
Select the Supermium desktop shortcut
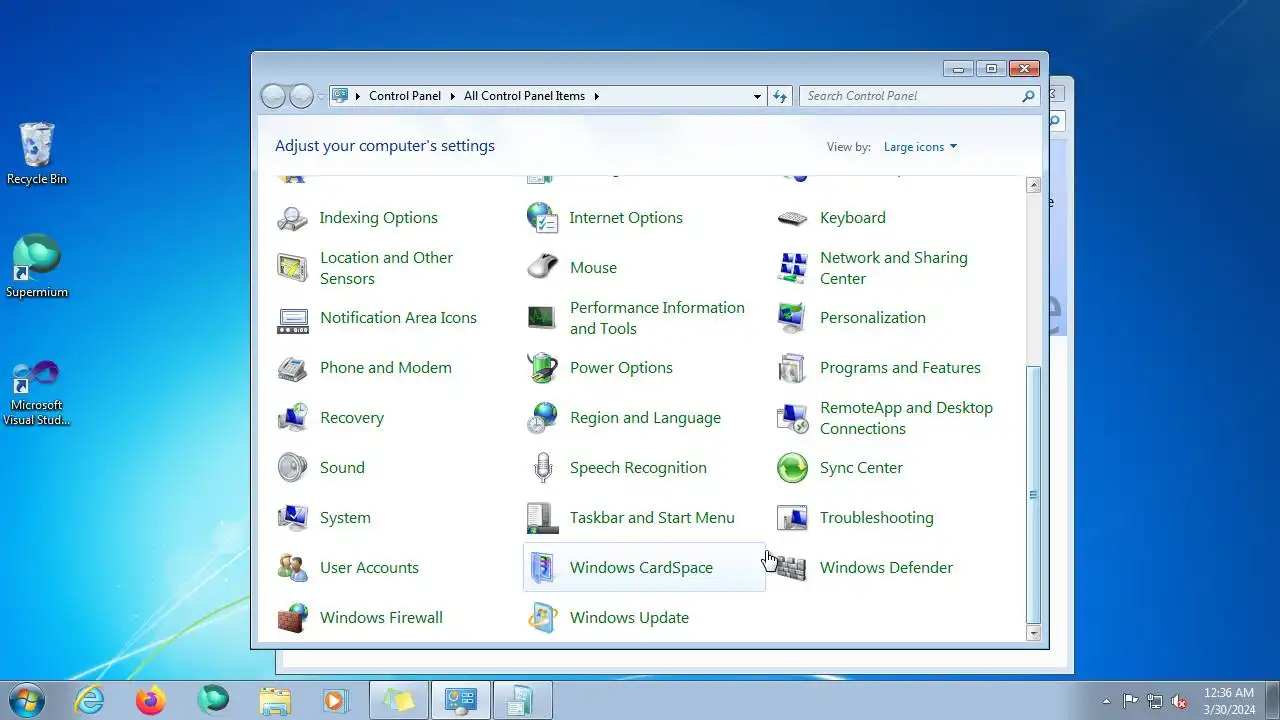pos(37,267)
